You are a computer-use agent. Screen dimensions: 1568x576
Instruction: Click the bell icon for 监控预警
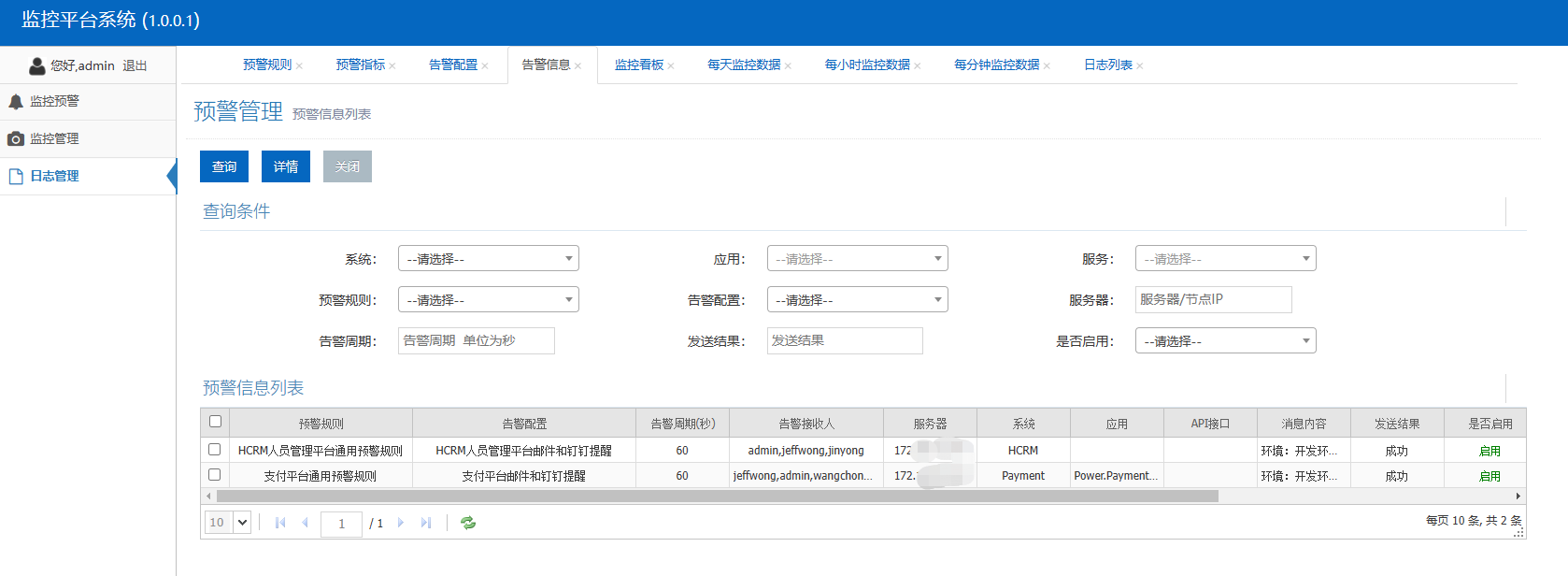tap(16, 101)
